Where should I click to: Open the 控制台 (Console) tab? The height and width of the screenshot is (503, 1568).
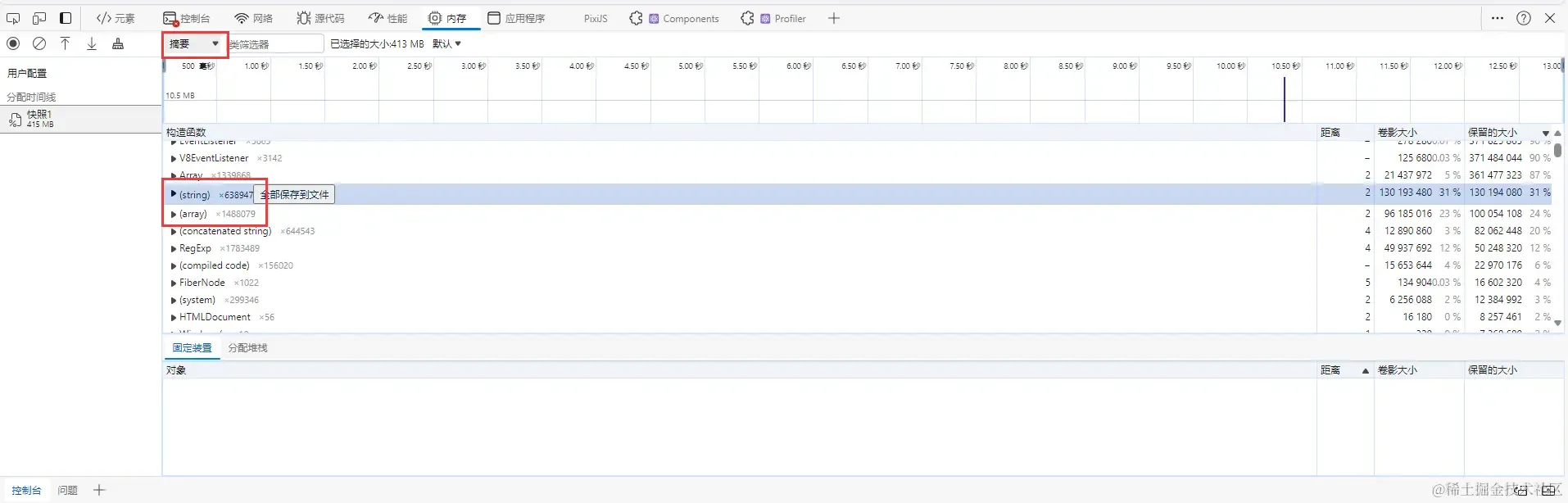click(187, 18)
